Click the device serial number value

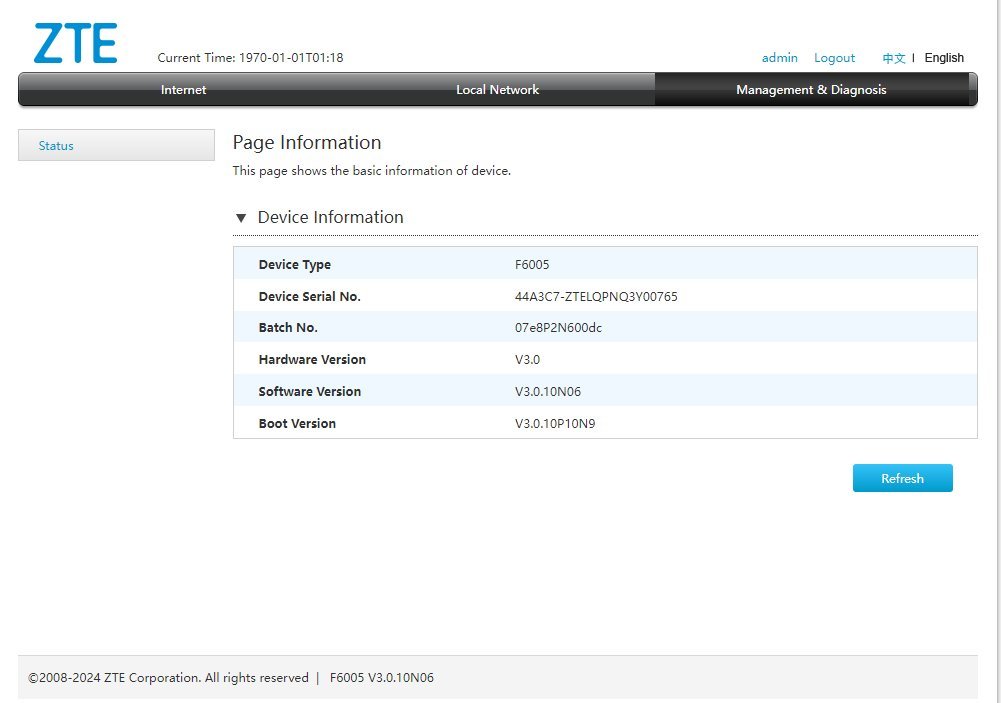[596, 297]
